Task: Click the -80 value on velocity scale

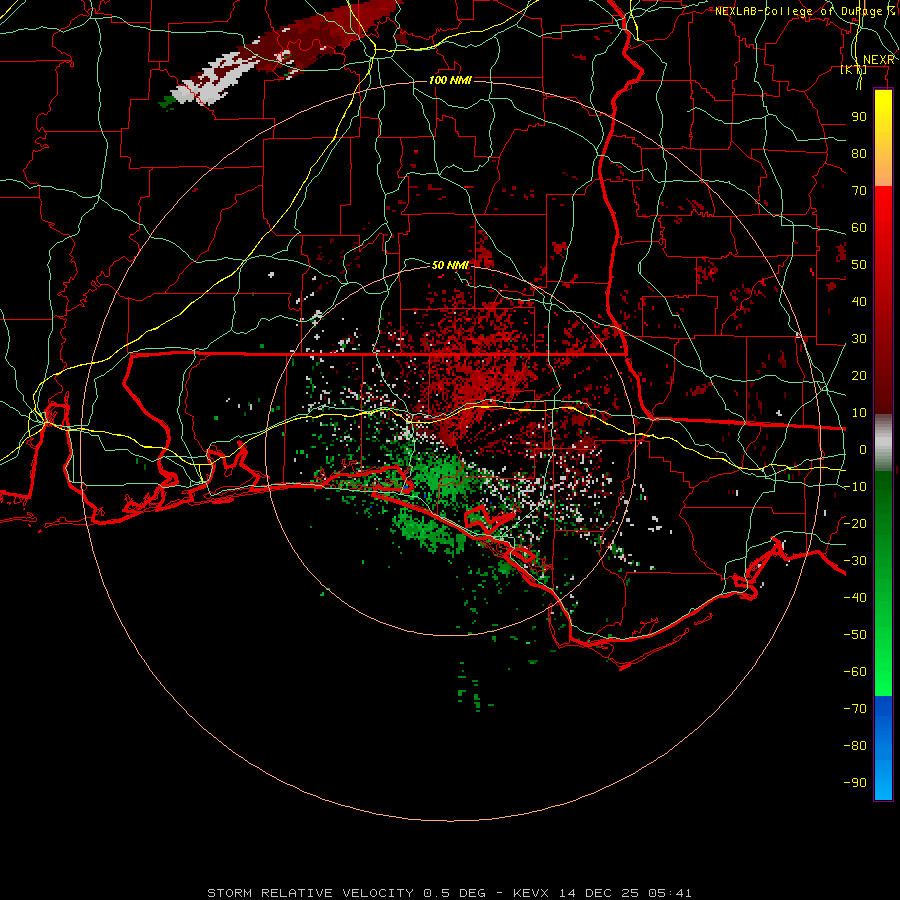Action: click(855, 746)
